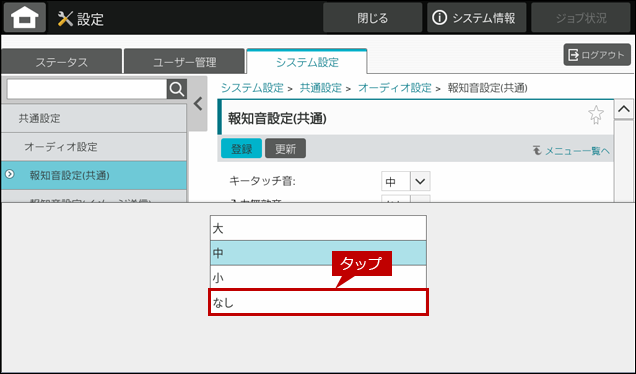Click the オーディオ設定 breadcrumb link
636x374 pixels.
394,88
